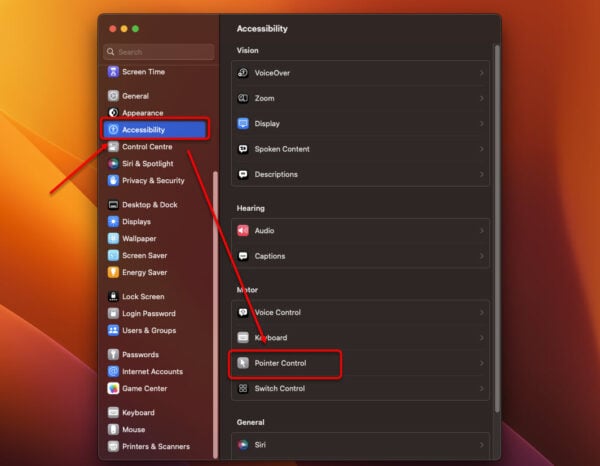Click the General gear icon in sidebar

click(x=113, y=96)
